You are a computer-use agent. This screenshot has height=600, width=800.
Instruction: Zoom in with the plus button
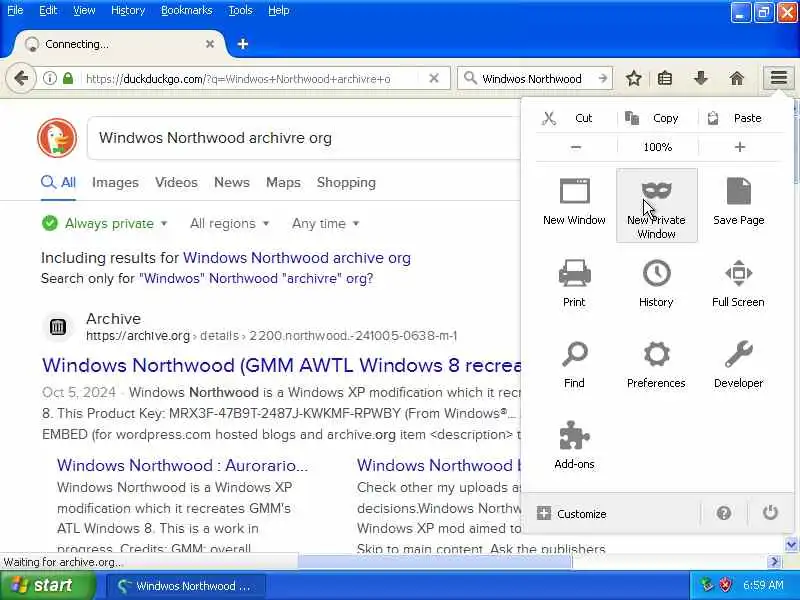739,147
